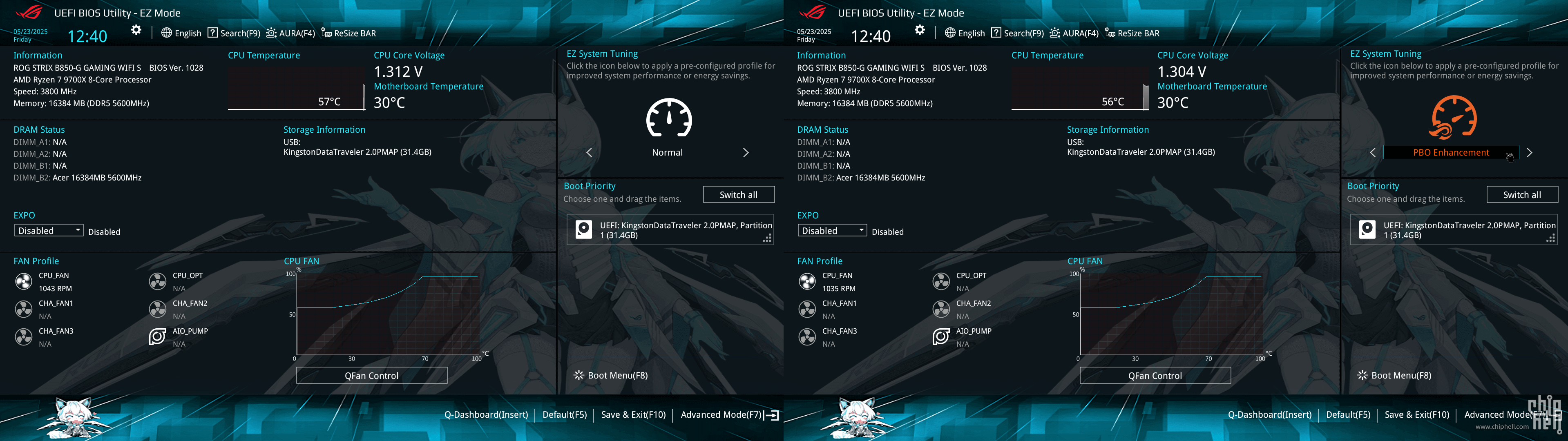The height and width of the screenshot is (441, 1568).
Task: Click the Normal profile label
Action: 667,153
